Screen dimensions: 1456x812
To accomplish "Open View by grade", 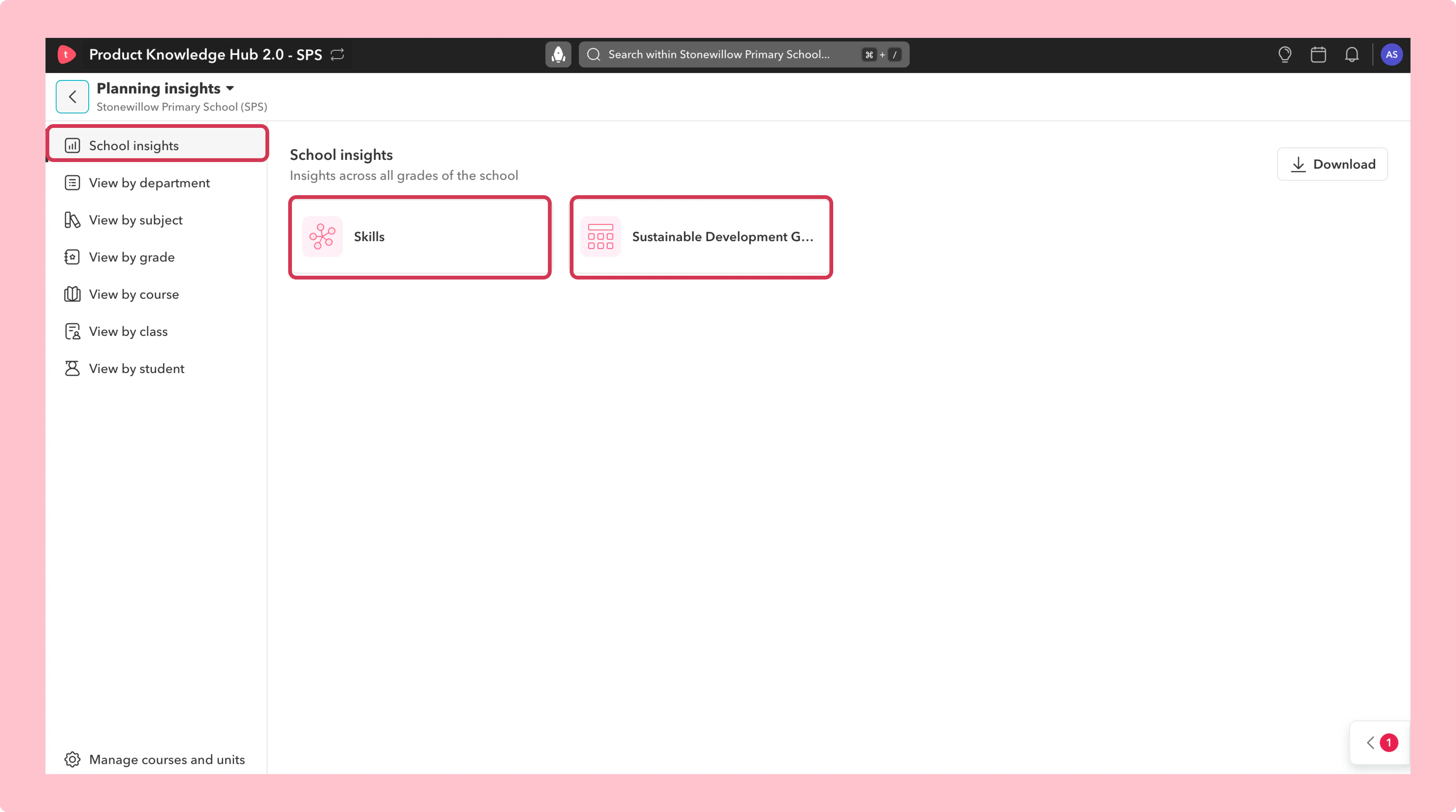I will click(157, 257).
